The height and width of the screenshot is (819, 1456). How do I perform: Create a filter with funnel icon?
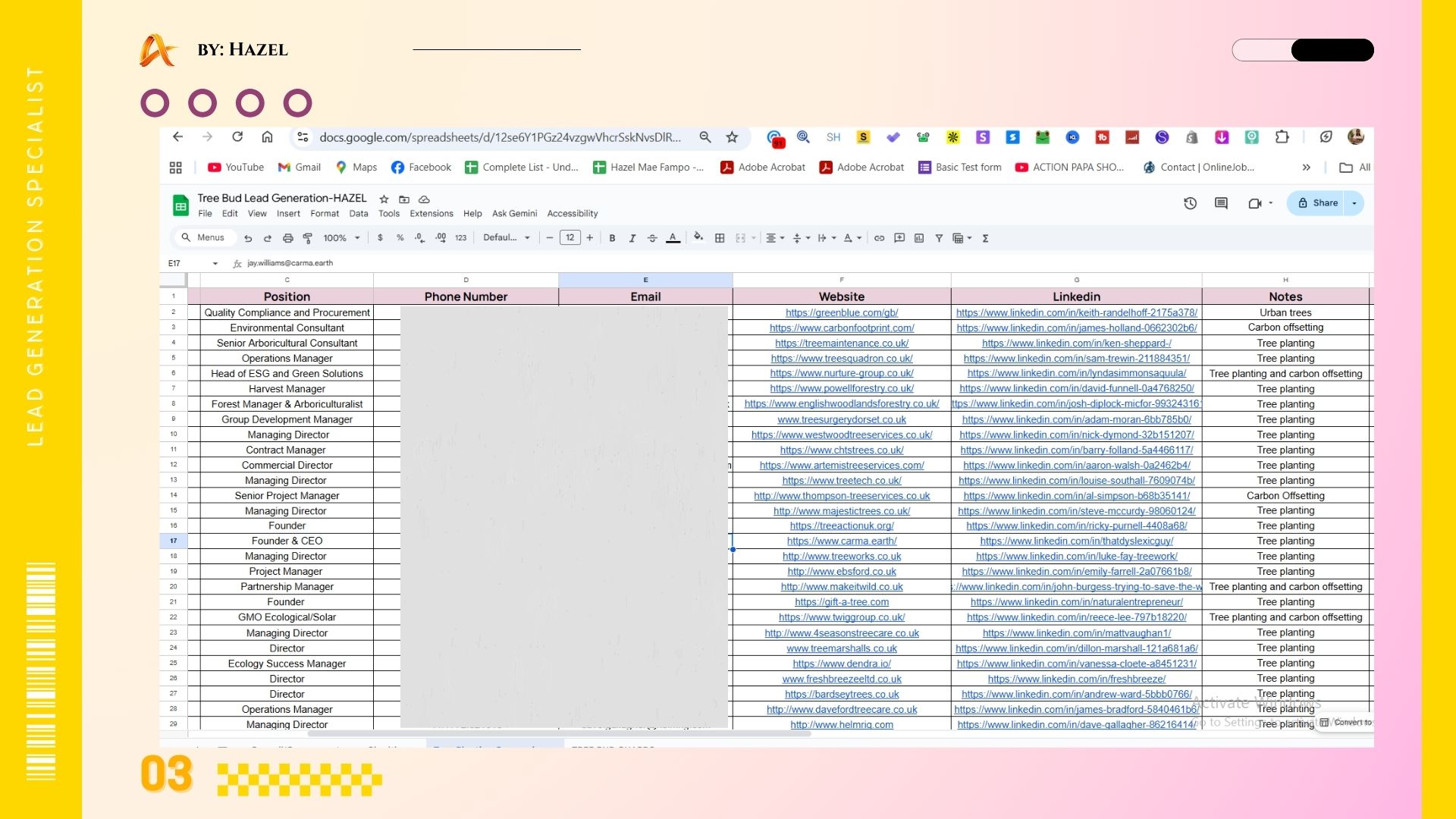coord(939,238)
